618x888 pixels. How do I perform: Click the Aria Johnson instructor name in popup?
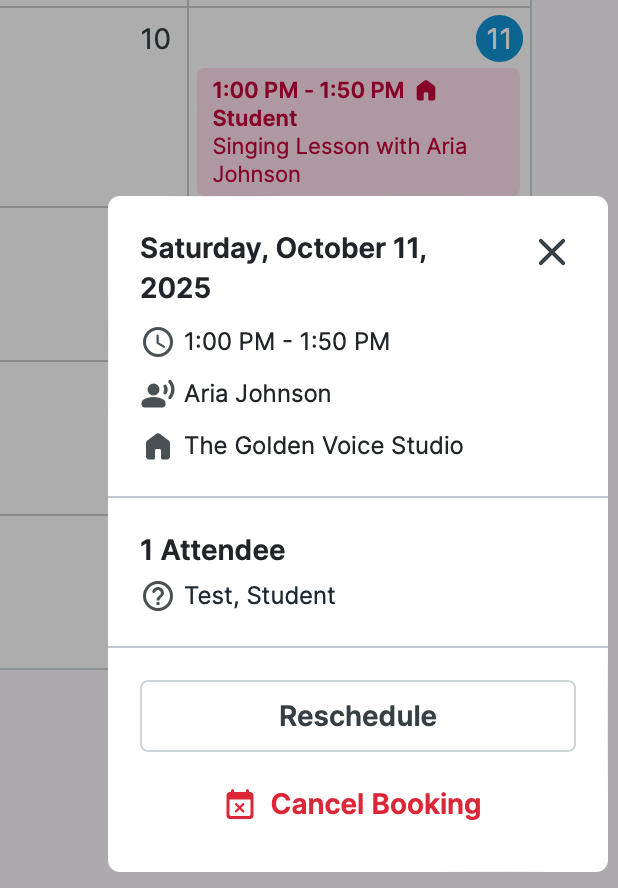pyautogui.click(x=258, y=394)
